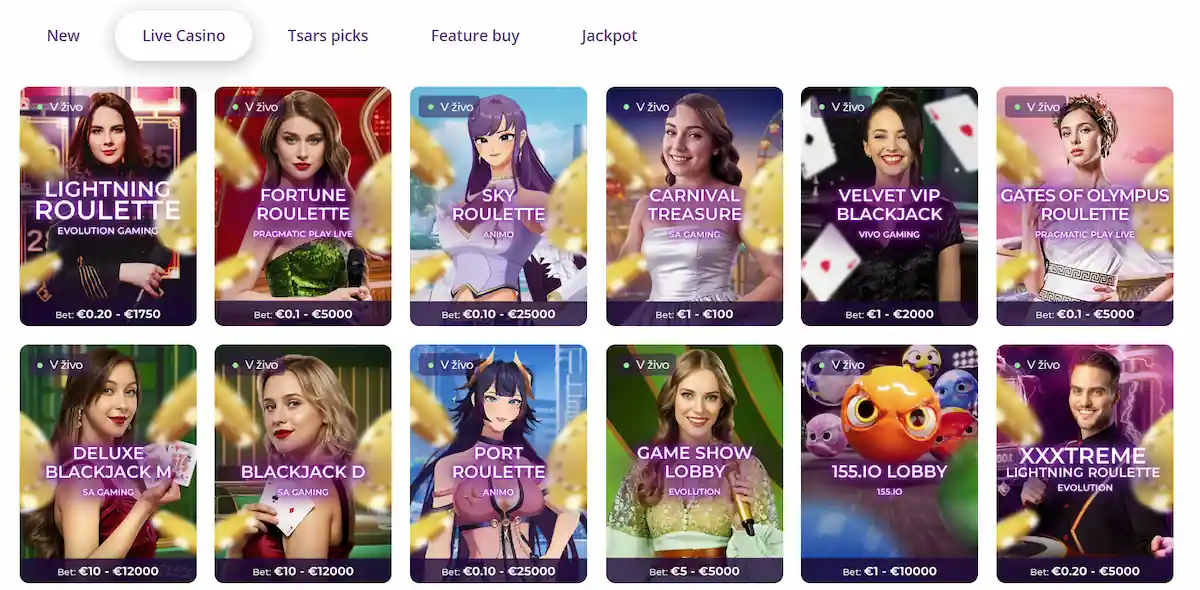Launch Fortune Roulette by Pragmatic Play Live

(x=303, y=206)
